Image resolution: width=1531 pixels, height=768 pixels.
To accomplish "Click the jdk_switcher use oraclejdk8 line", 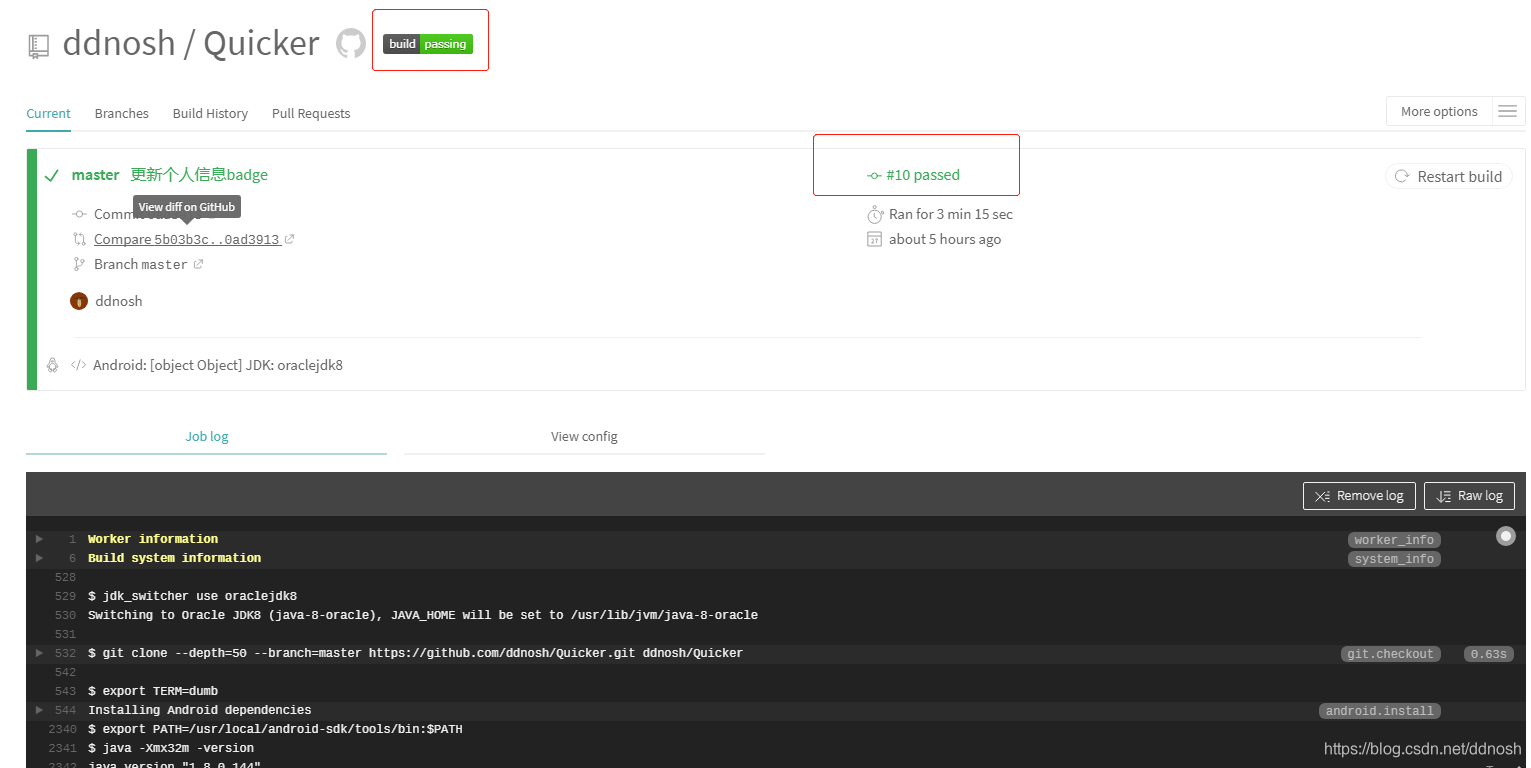I will point(192,596).
